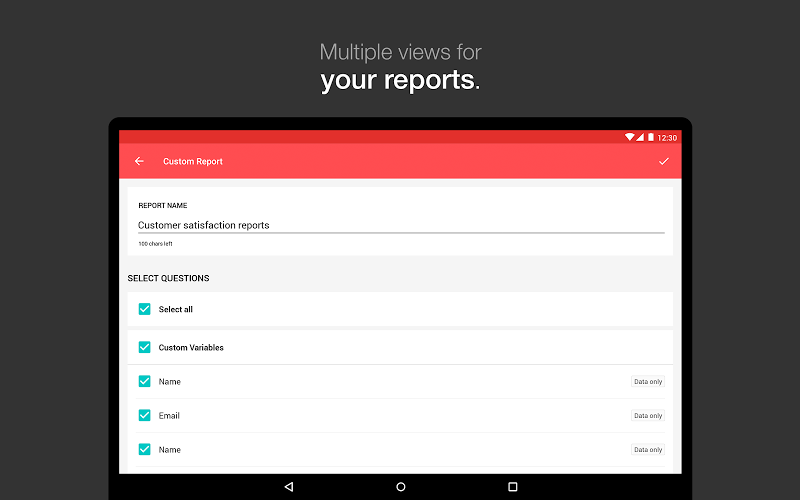Toggle the Custom Variables checkbox
This screenshot has width=800, height=500.
144,347
